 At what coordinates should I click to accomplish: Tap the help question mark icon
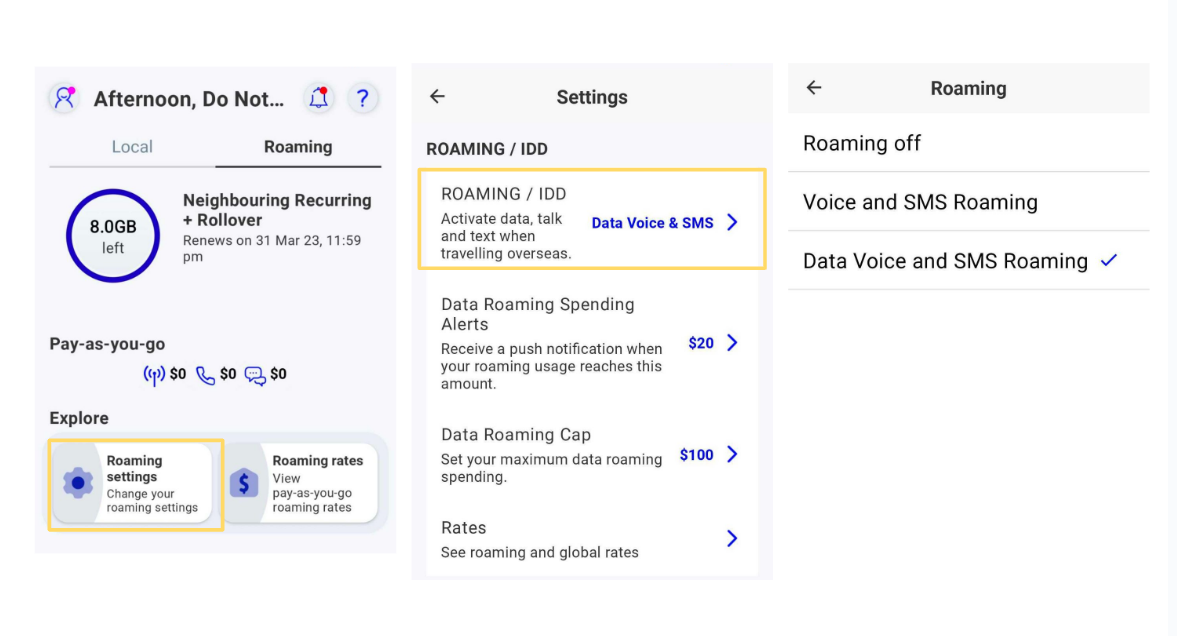click(x=362, y=98)
